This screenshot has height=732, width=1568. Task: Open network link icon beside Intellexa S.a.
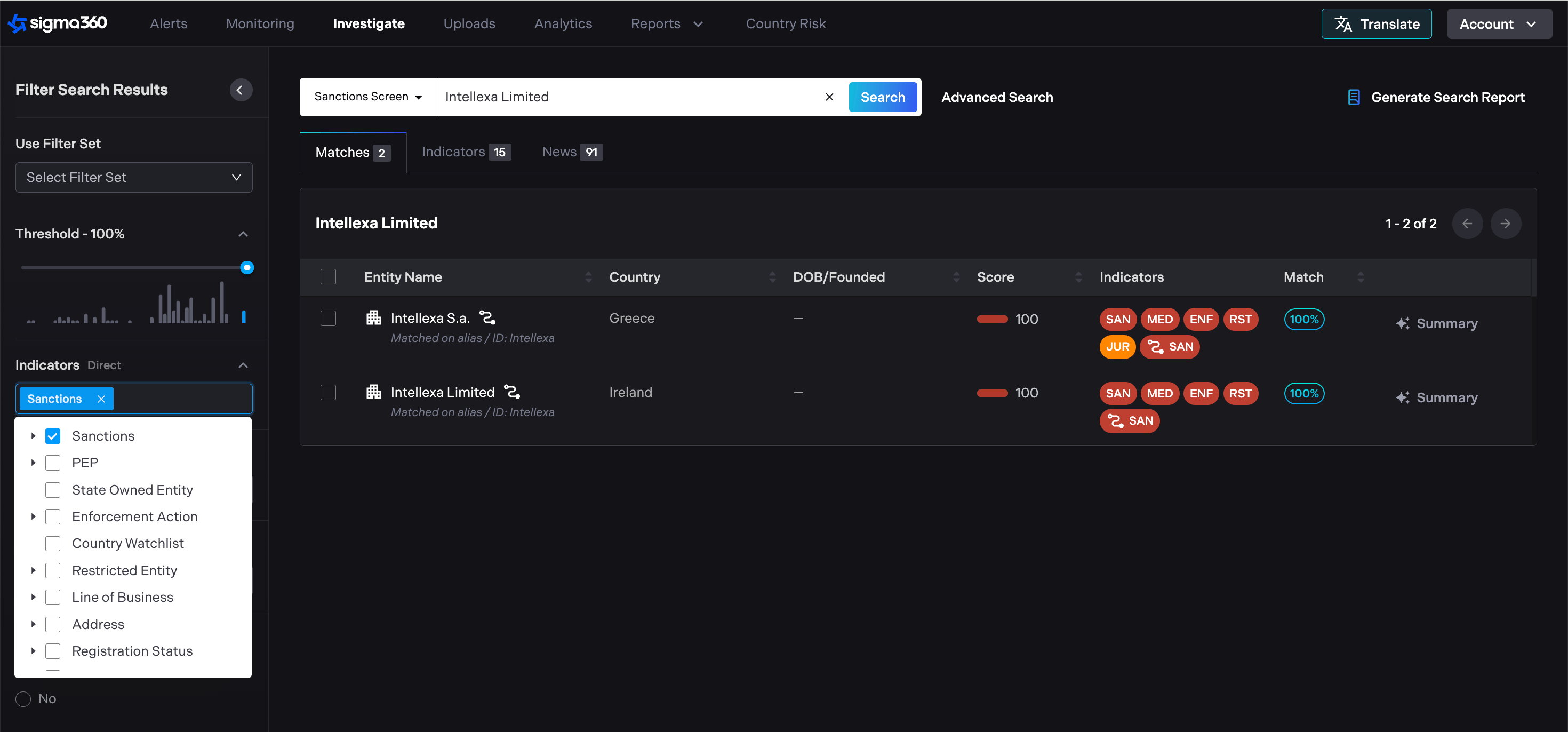[x=487, y=318]
